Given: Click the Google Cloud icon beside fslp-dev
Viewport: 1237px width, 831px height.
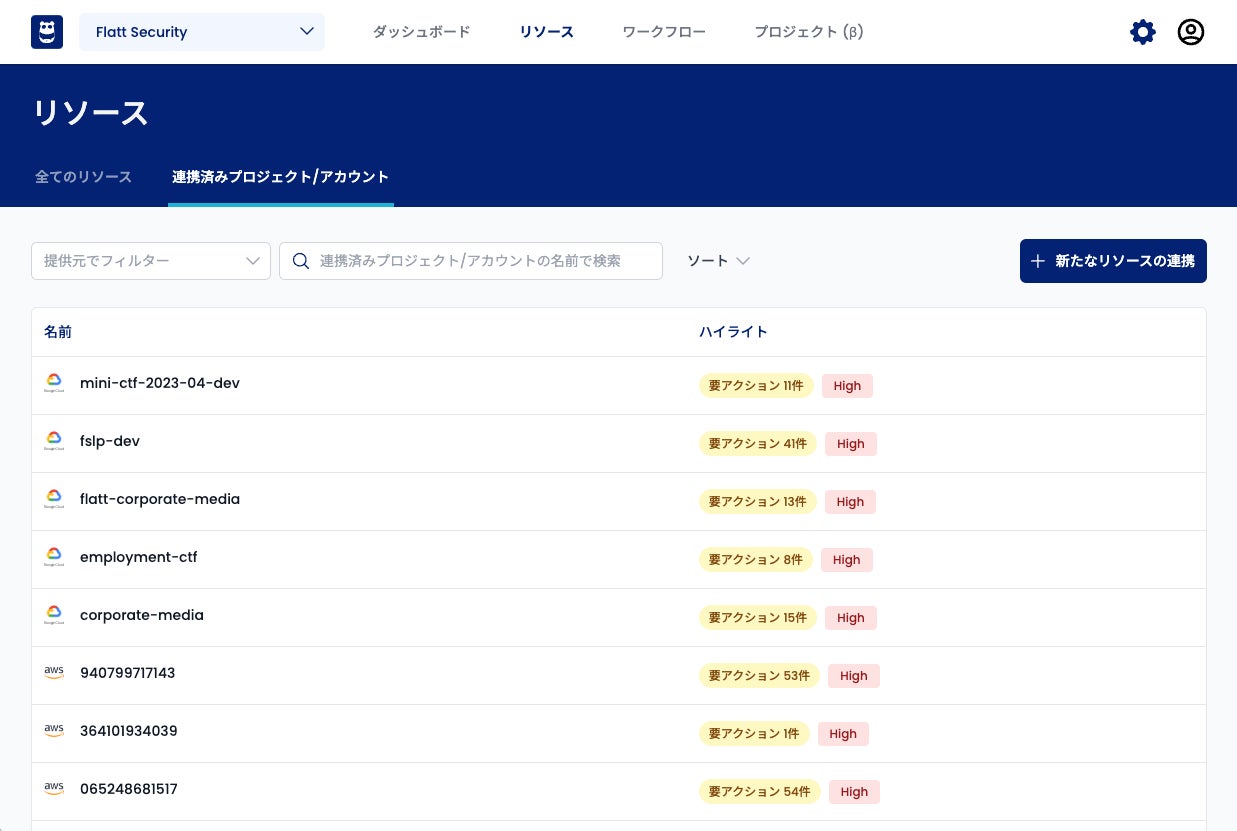Looking at the screenshot, I should 54,442.
